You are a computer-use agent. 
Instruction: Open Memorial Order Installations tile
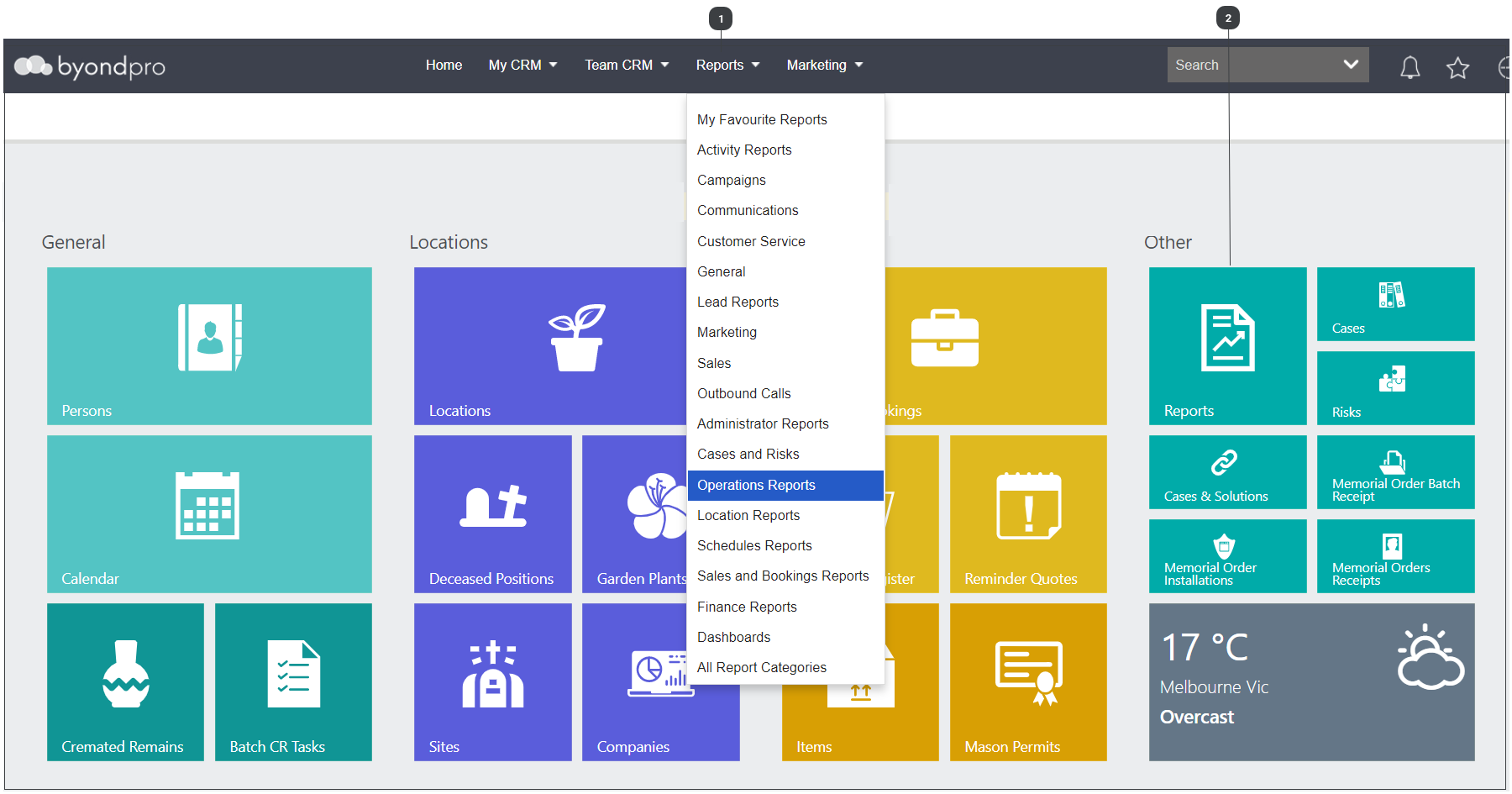1227,555
